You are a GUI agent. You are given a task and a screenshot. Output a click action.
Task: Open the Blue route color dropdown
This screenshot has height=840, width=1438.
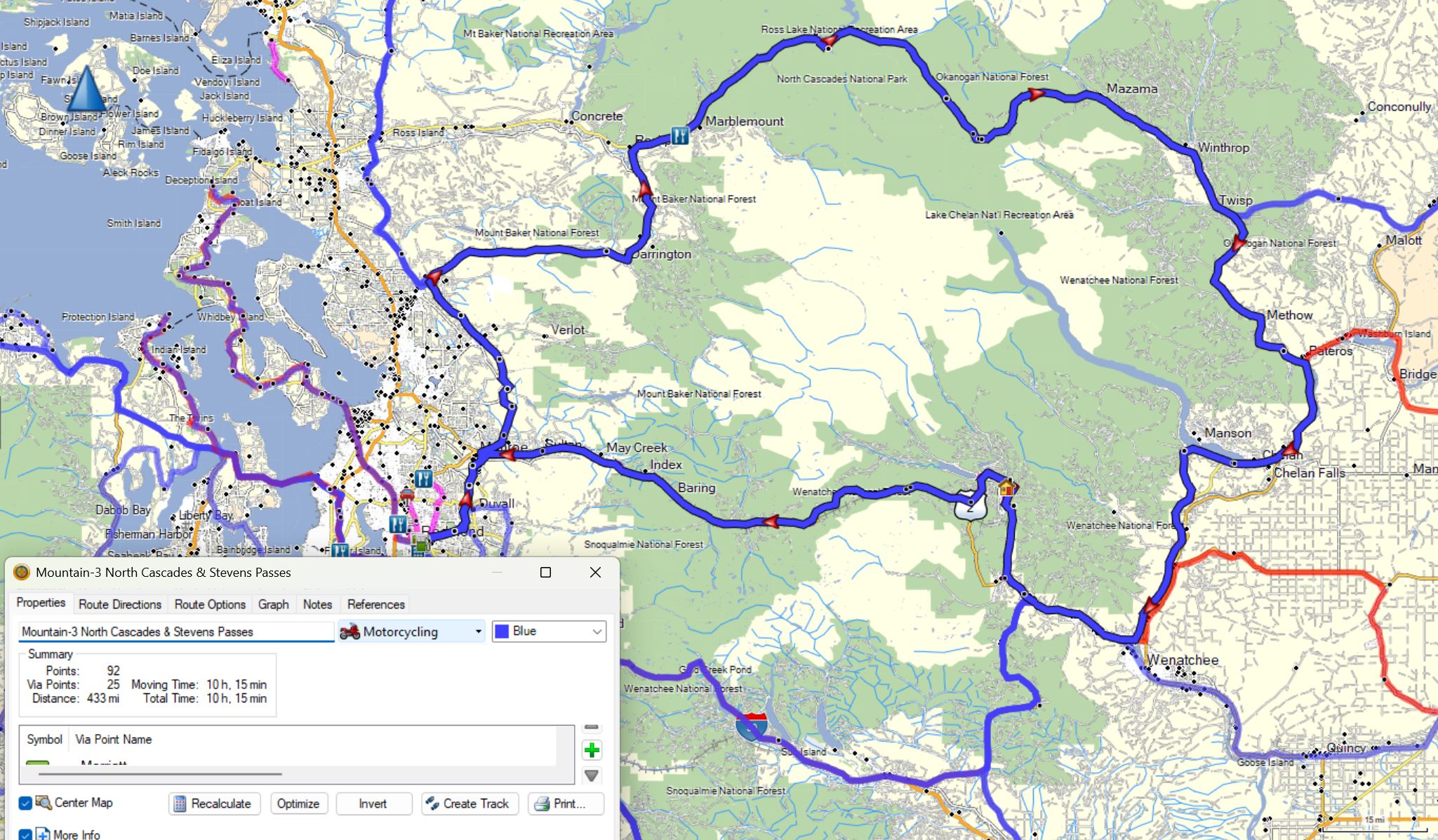tap(549, 632)
